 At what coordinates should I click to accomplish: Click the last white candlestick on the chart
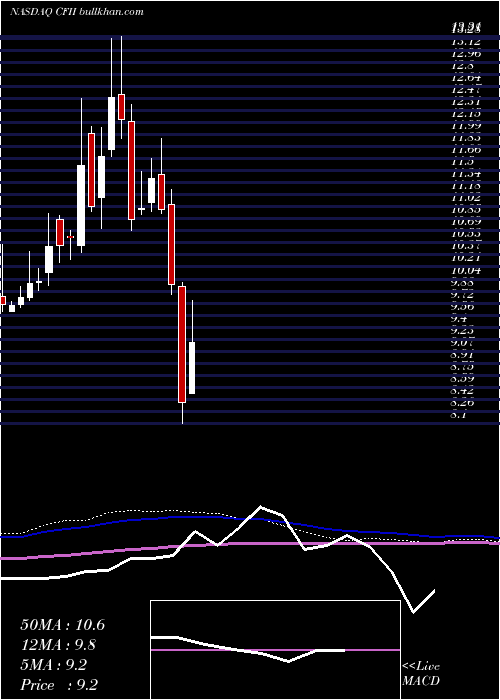[192, 368]
